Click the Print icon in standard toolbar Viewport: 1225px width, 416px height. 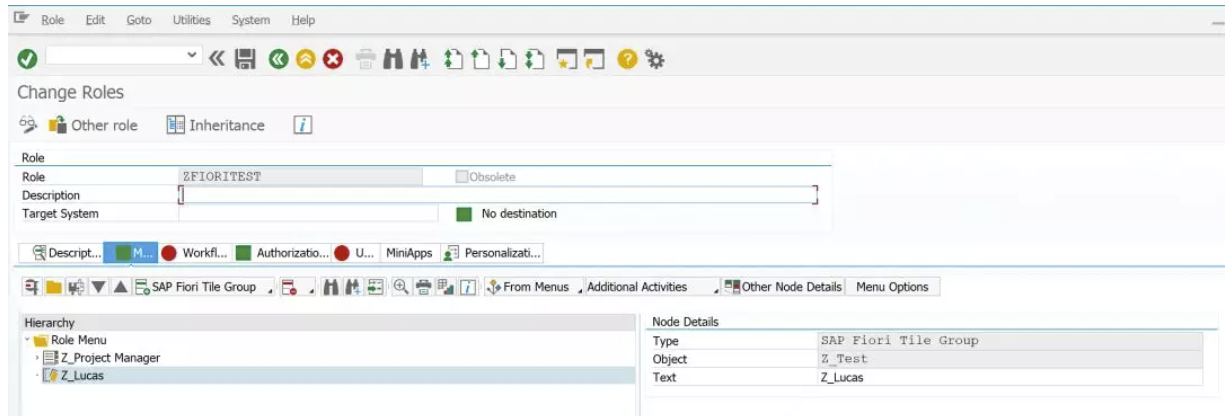tap(366, 60)
